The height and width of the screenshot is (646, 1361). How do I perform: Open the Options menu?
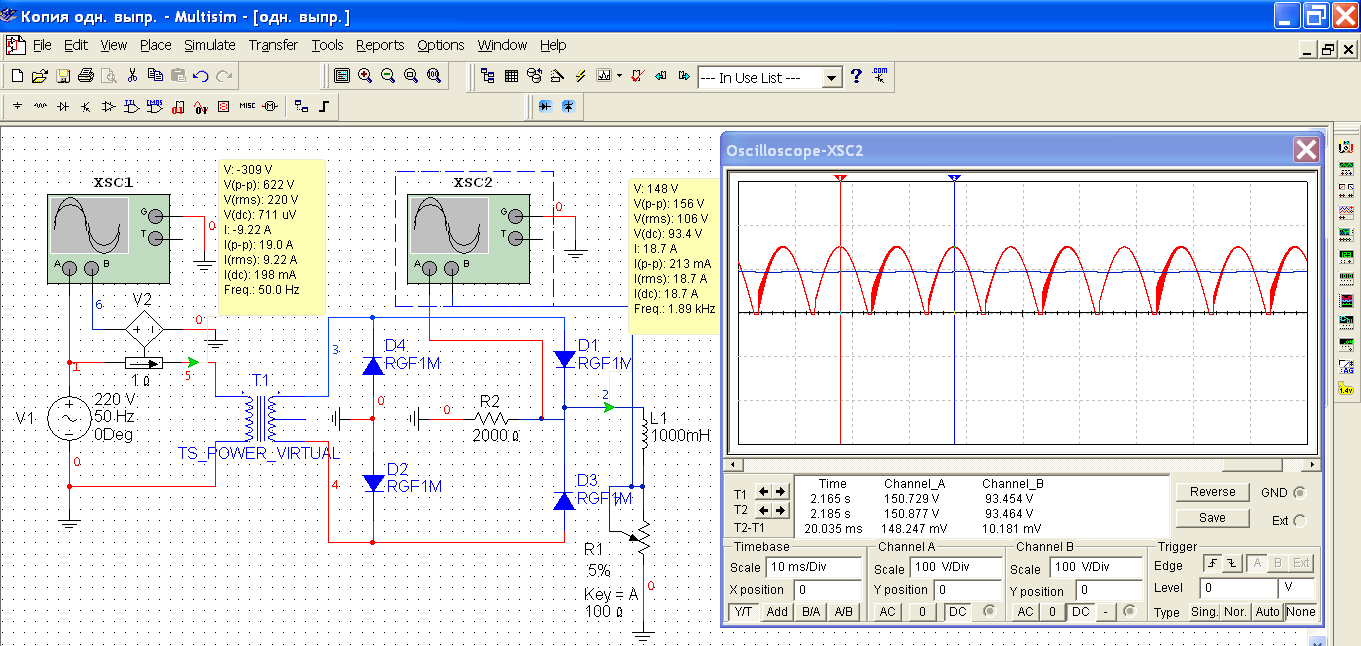[441, 45]
